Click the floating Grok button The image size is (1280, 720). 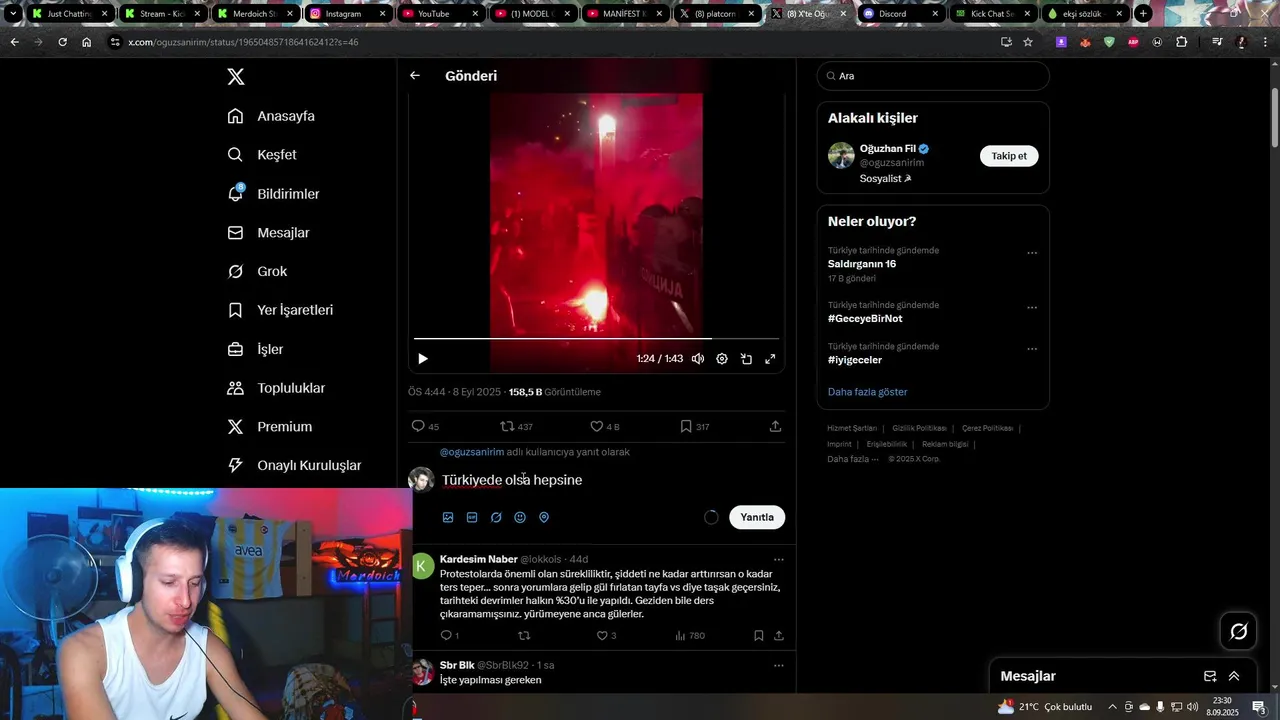click(1238, 631)
